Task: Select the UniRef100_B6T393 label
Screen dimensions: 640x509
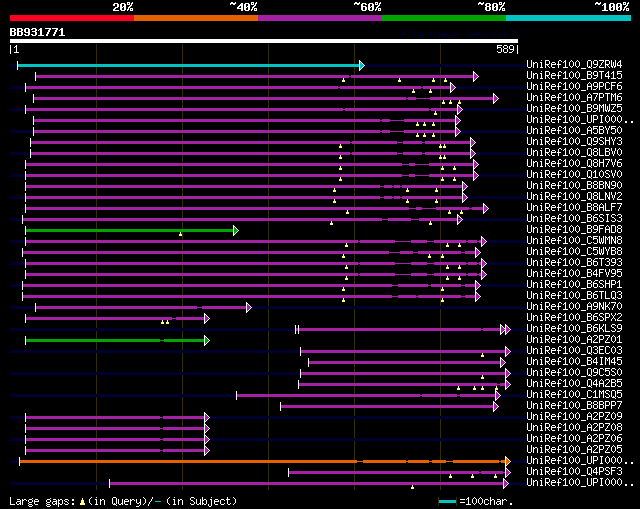Action: [574, 262]
